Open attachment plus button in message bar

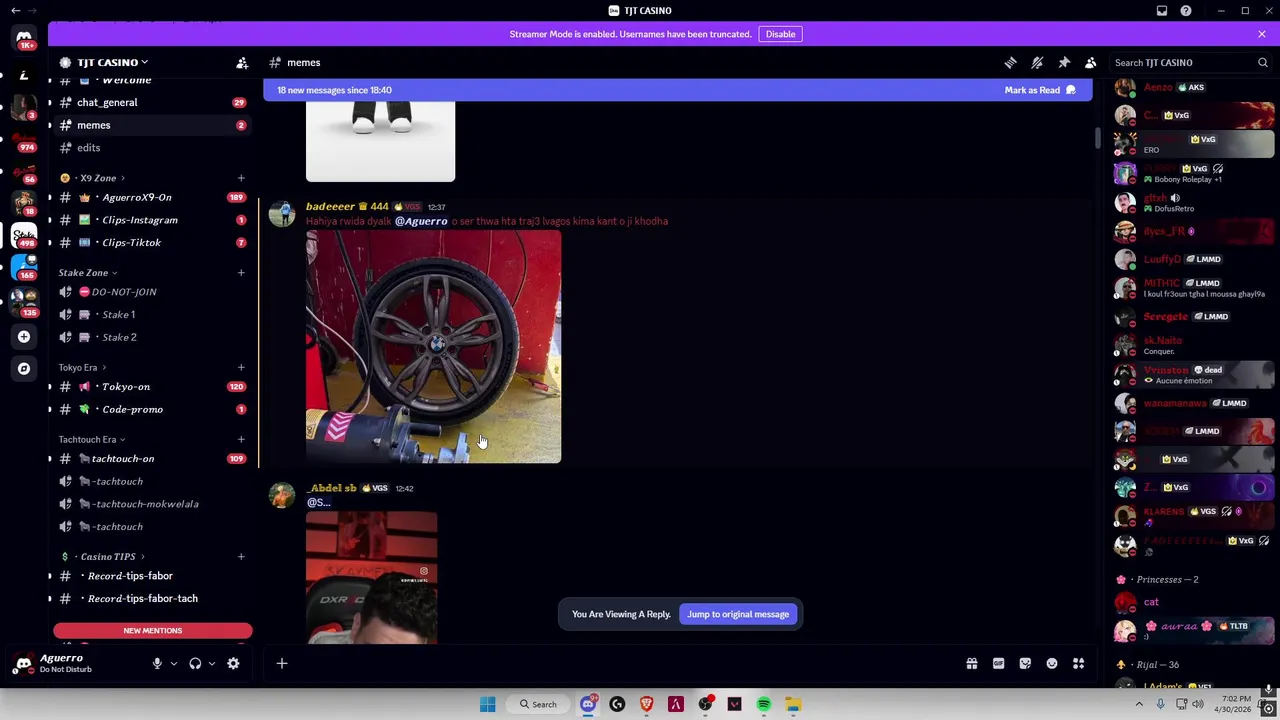point(282,663)
